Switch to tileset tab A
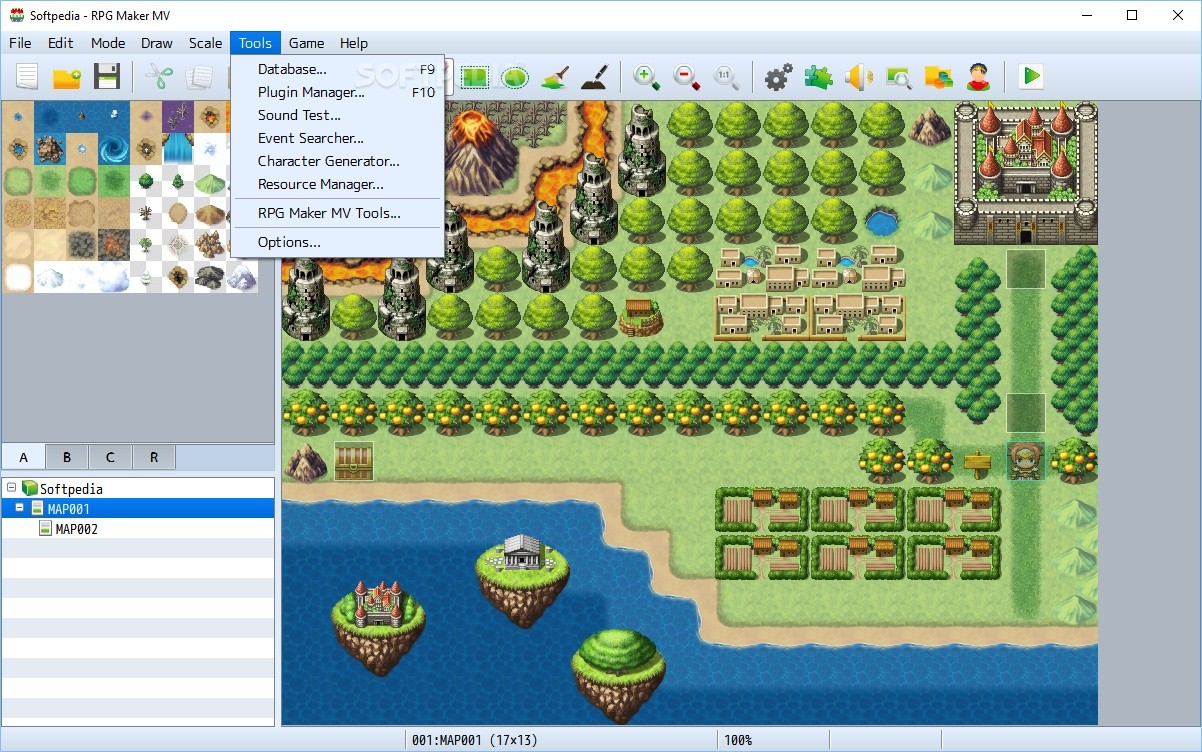The image size is (1202, 752). (23, 457)
